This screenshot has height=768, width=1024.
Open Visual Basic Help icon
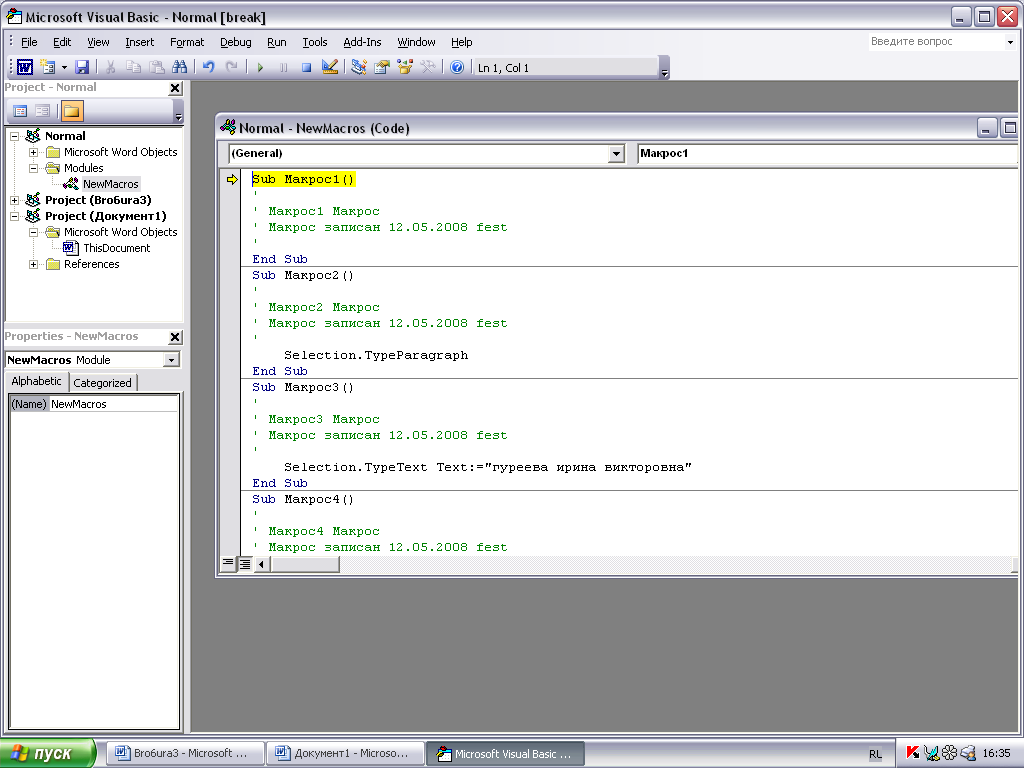click(x=457, y=67)
